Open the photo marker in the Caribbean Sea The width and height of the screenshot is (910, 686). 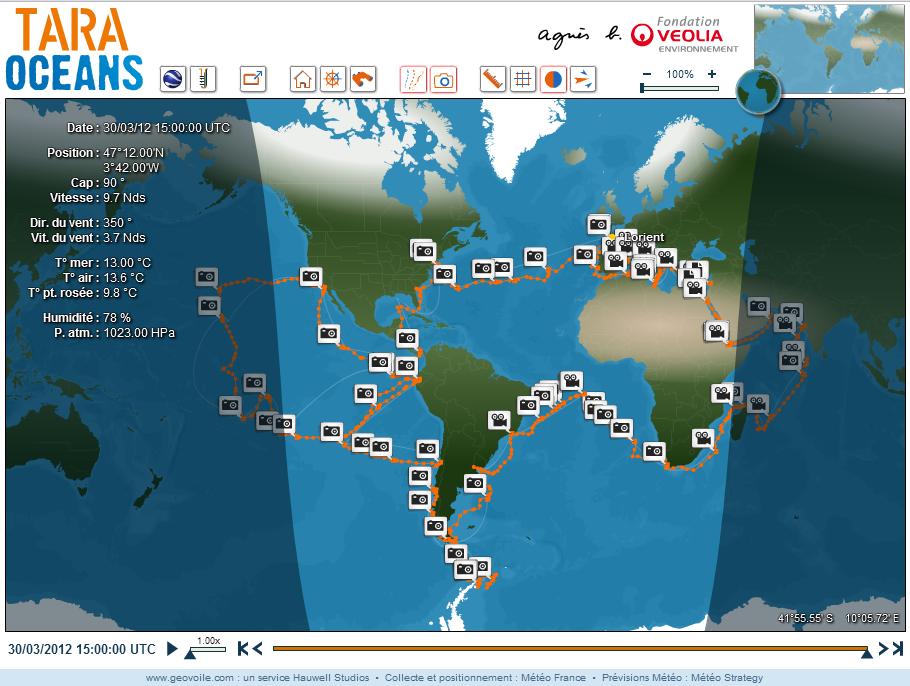coord(407,337)
